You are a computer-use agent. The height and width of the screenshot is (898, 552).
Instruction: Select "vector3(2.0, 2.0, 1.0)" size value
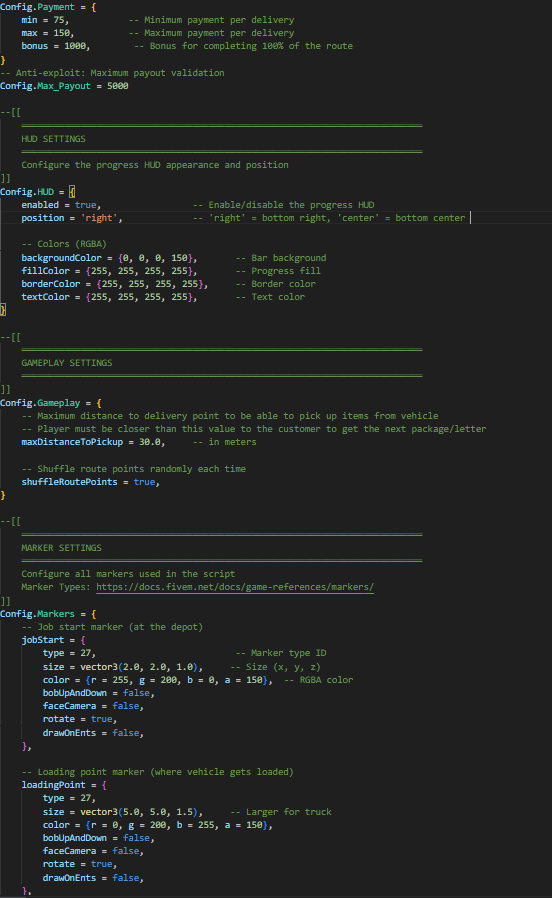pyautogui.click(x=139, y=667)
